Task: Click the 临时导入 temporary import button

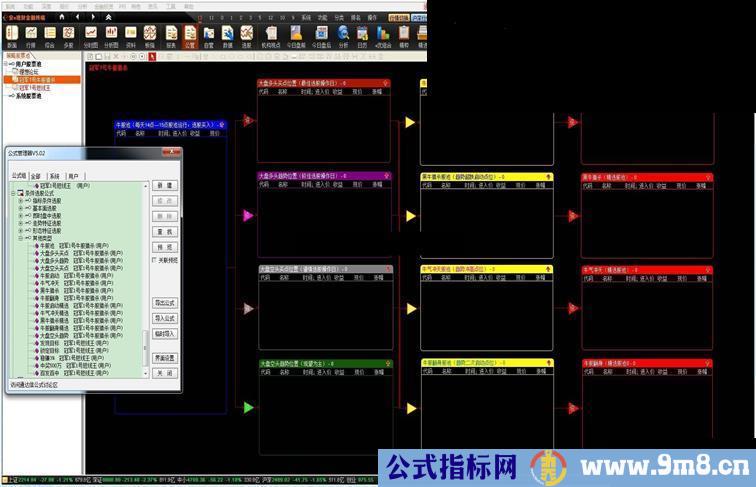Action: [x=165, y=334]
